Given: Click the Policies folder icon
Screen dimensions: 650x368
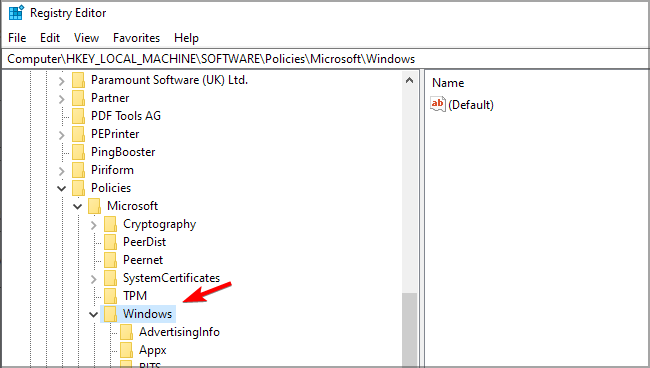Looking at the screenshot, I should click(x=78, y=188).
